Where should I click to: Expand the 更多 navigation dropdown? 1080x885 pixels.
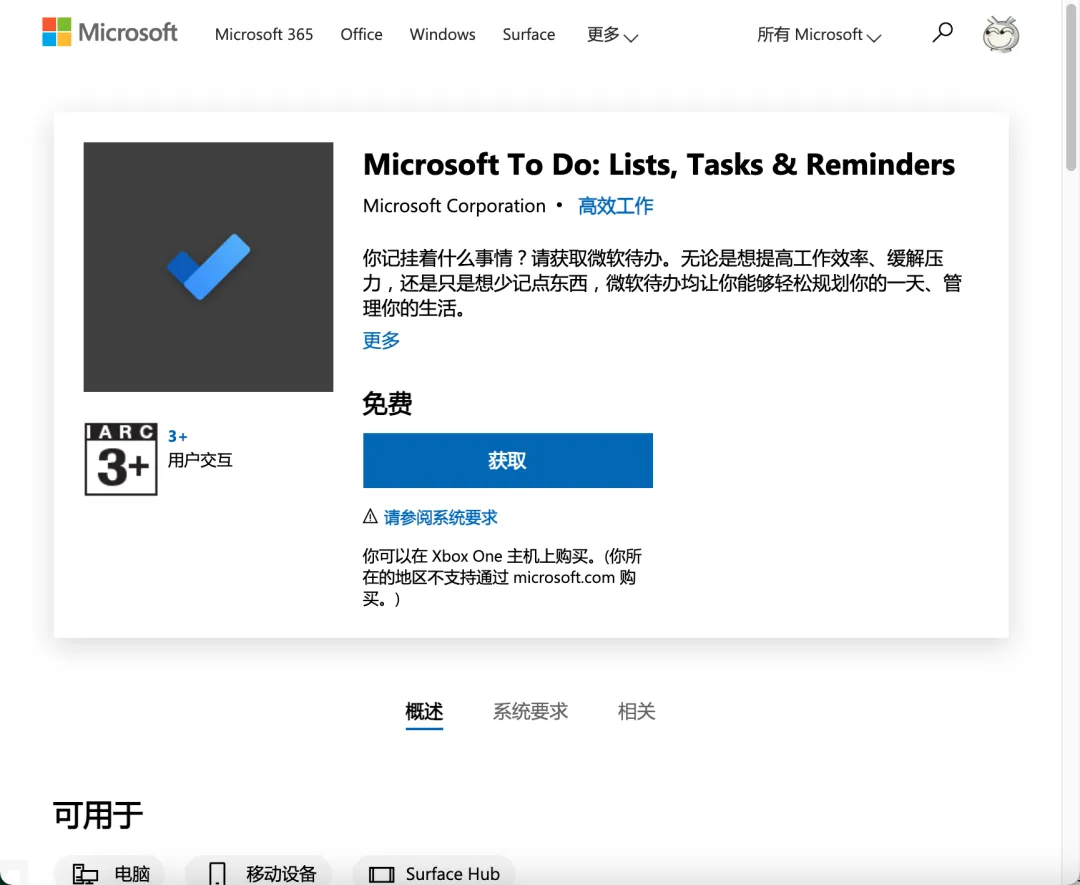coord(612,35)
